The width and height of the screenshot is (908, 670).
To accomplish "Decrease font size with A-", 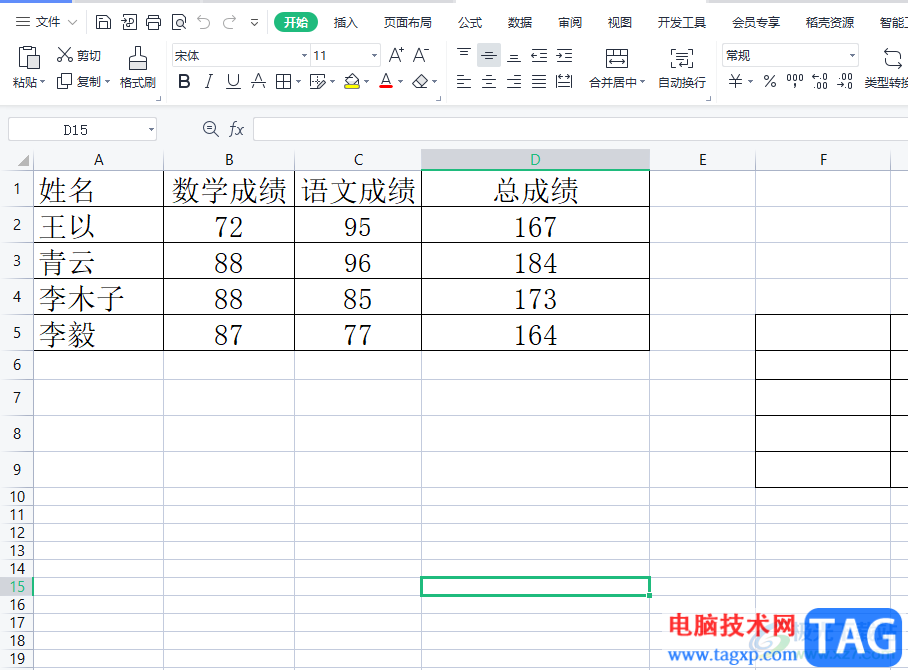I will [x=421, y=56].
